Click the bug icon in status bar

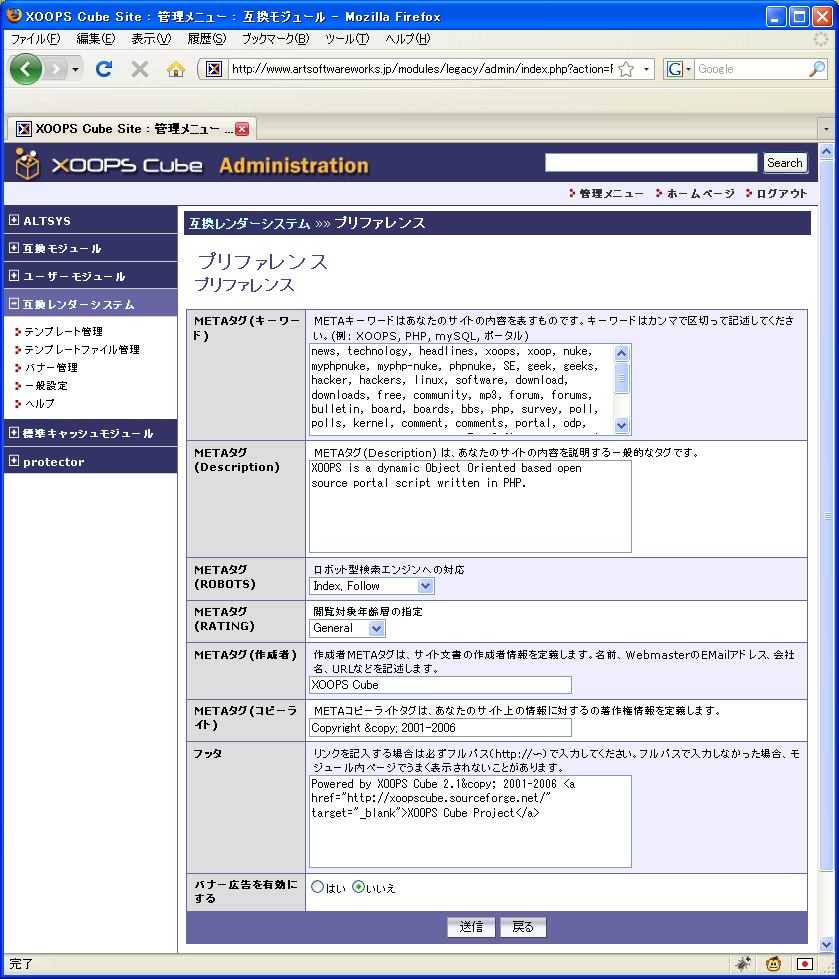point(743,963)
